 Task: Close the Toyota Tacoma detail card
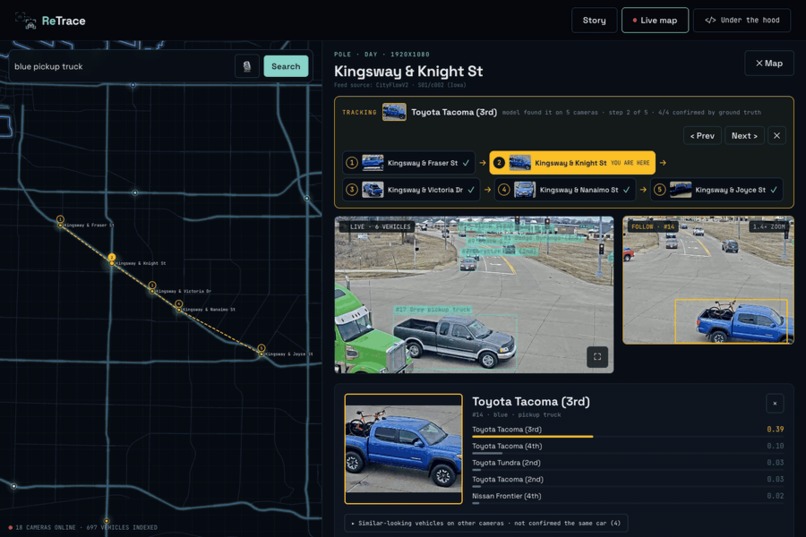(x=775, y=403)
